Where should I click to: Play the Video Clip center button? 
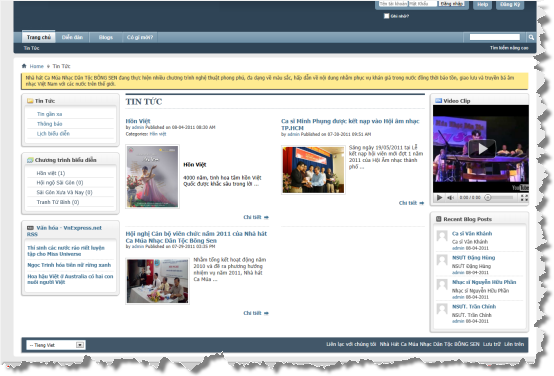coord(482,148)
